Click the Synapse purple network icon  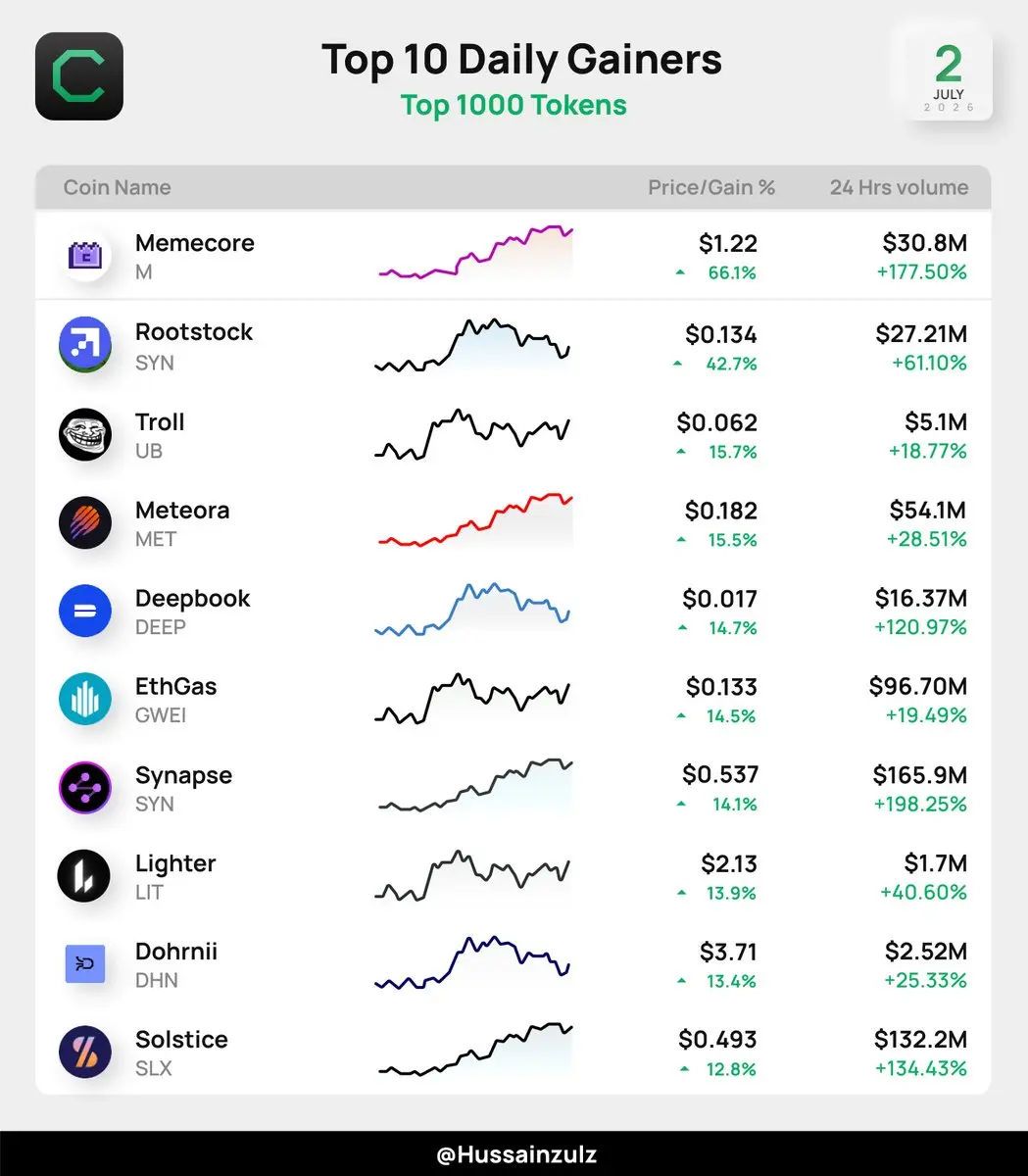pos(85,787)
